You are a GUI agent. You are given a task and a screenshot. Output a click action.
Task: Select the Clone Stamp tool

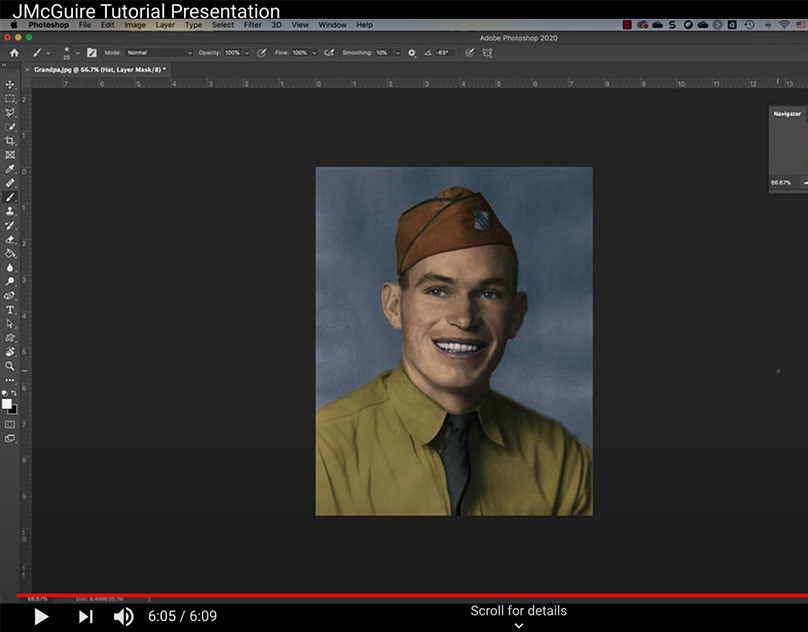[x=10, y=211]
